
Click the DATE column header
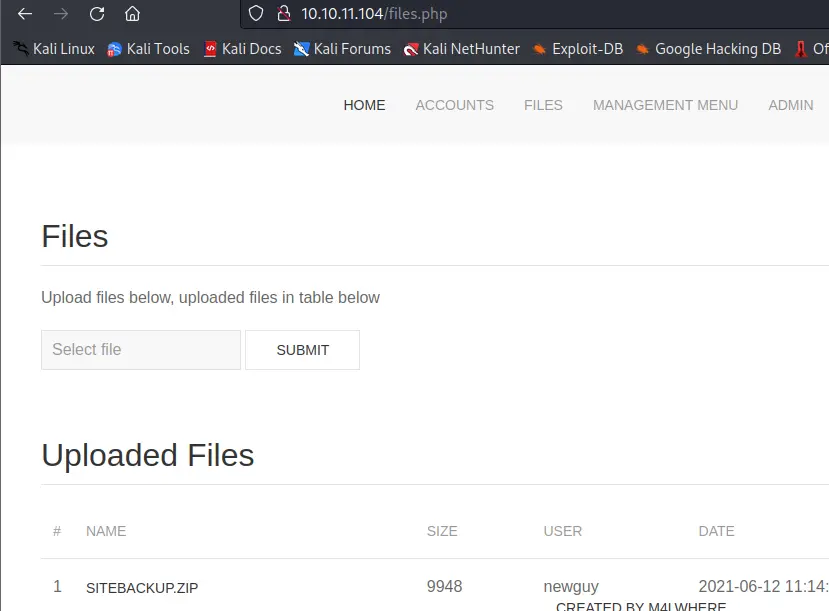coord(716,531)
